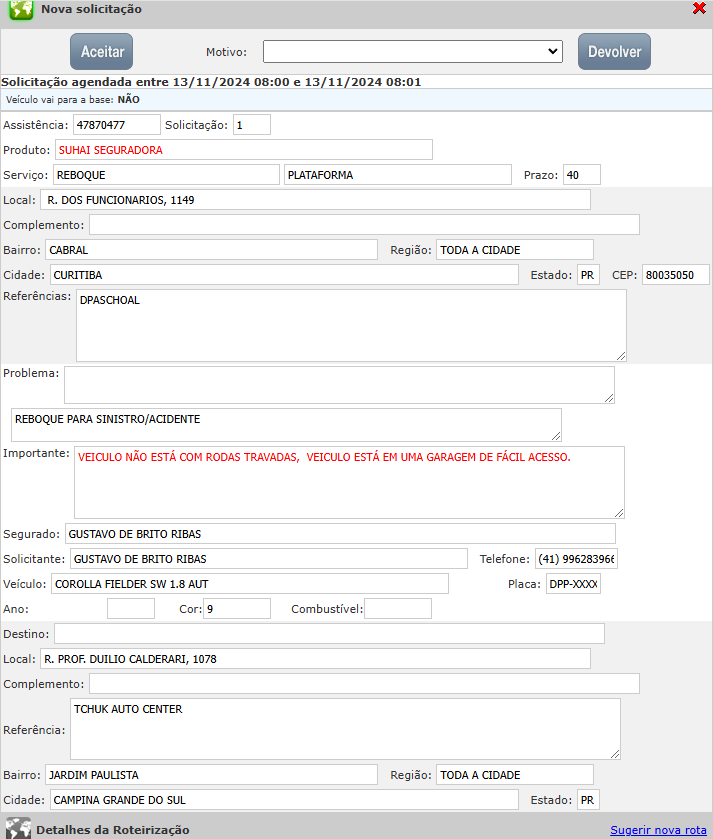Click REBOQUE PARA SINISTRO/ACIDENTE text area
This screenshot has height=839, width=713.
[286, 425]
